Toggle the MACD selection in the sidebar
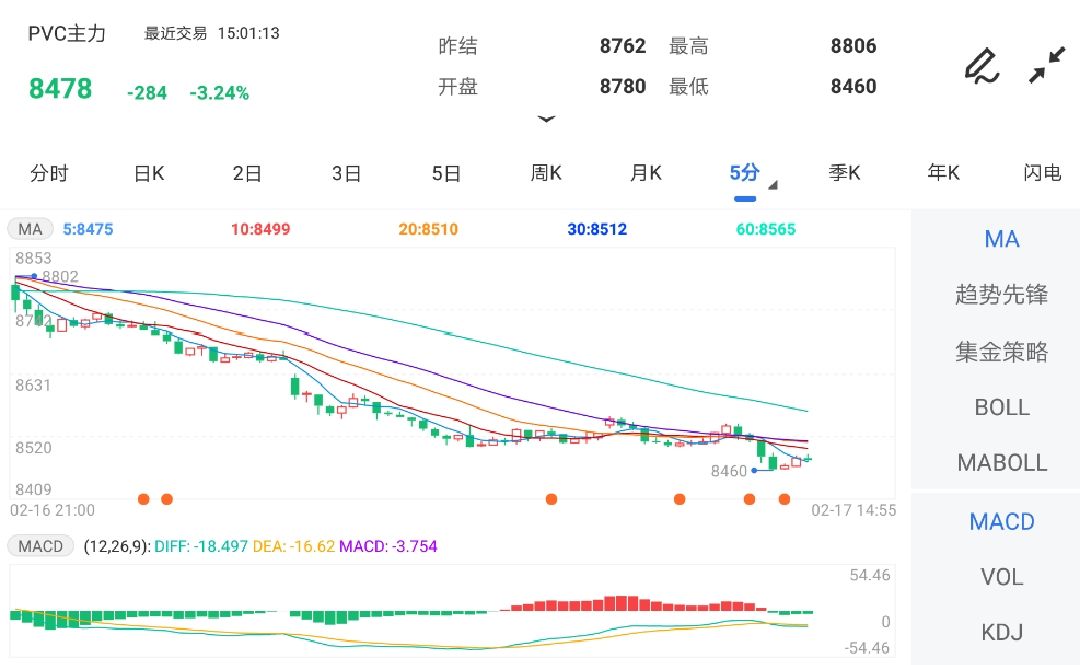This screenshot has height=665, width=1080. (1002, 521)
